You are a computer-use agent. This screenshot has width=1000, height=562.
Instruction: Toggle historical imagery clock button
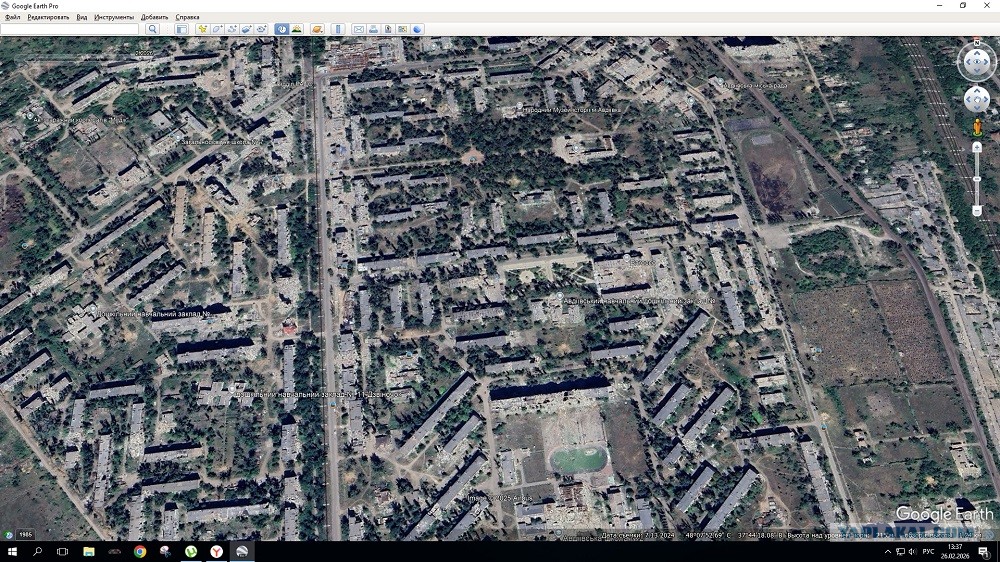282,30
